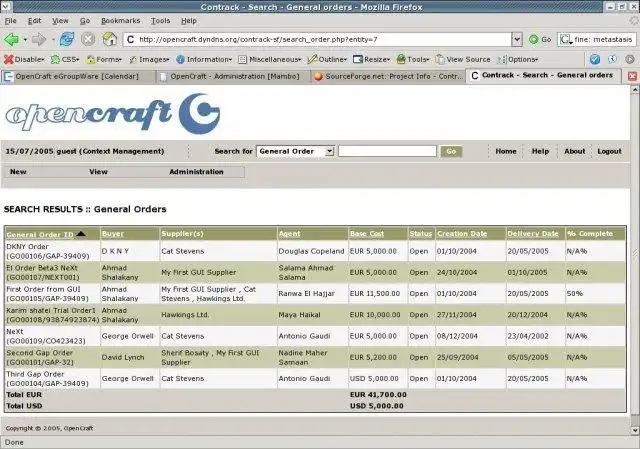Switch to SourceForge.net Project Info tab
The width and height of the screenshot is (640, 449).
tap(388, 76)
